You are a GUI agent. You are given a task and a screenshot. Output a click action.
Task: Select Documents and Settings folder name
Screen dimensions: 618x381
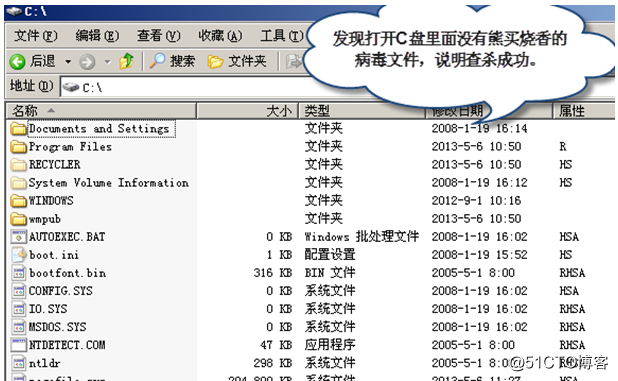point(99,128)
